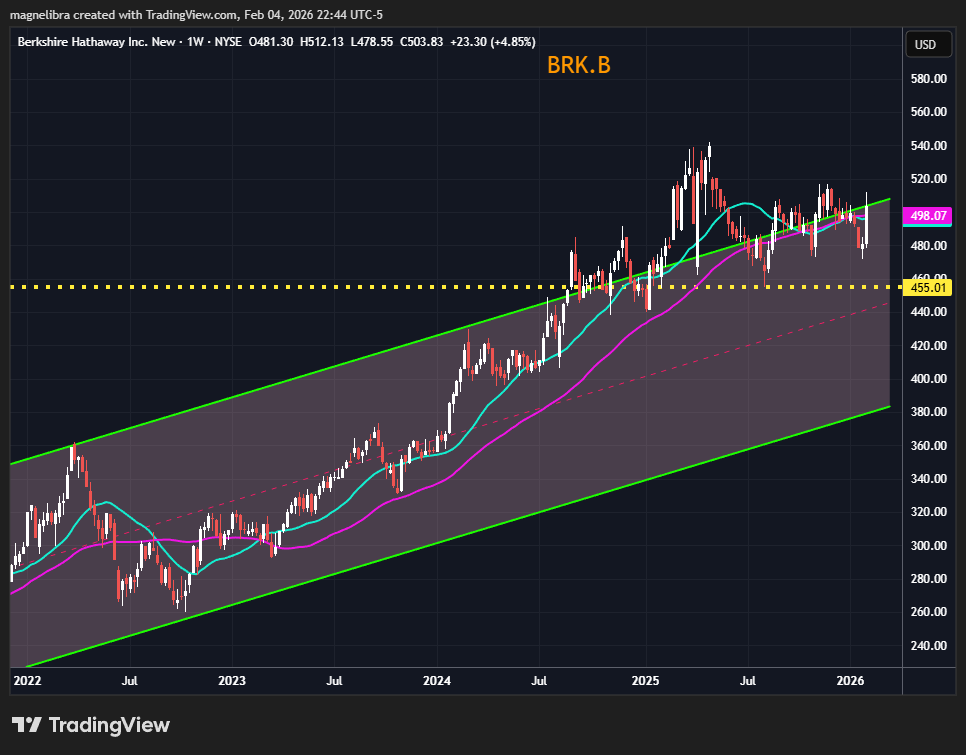Viewport: 966px width, 755px height.
Task: Click the magnelibra TradingView.com header text
Action: click(x=196, y=14)
